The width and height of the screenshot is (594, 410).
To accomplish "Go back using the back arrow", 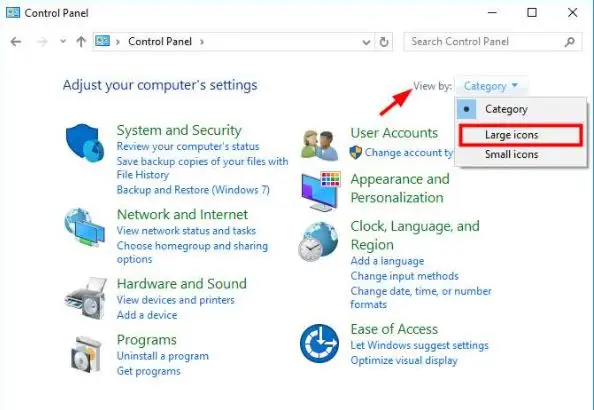I will tap(16, 41).
